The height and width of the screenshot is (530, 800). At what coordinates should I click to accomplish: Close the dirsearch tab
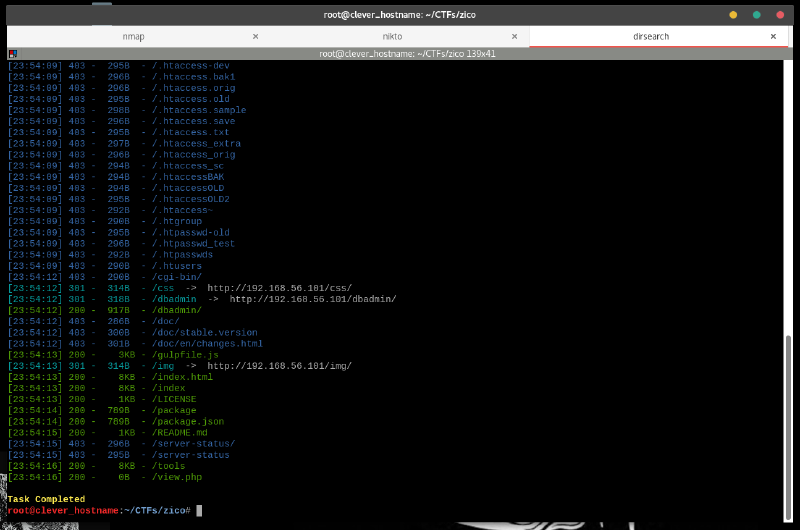(773, 36)
